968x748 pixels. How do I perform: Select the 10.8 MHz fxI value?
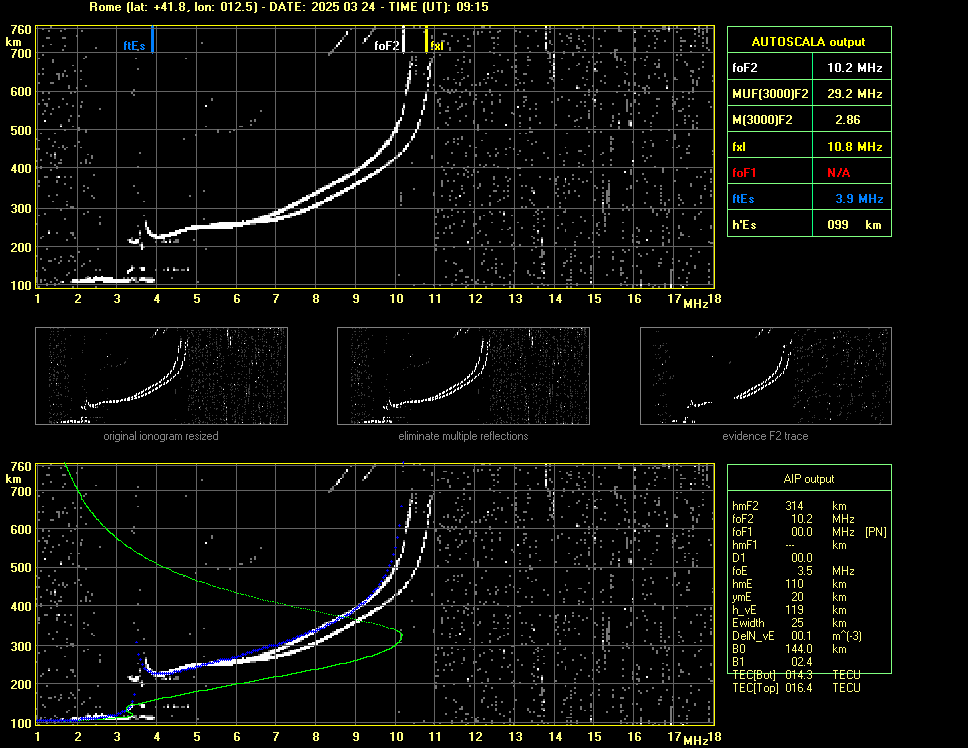point(854,147)
